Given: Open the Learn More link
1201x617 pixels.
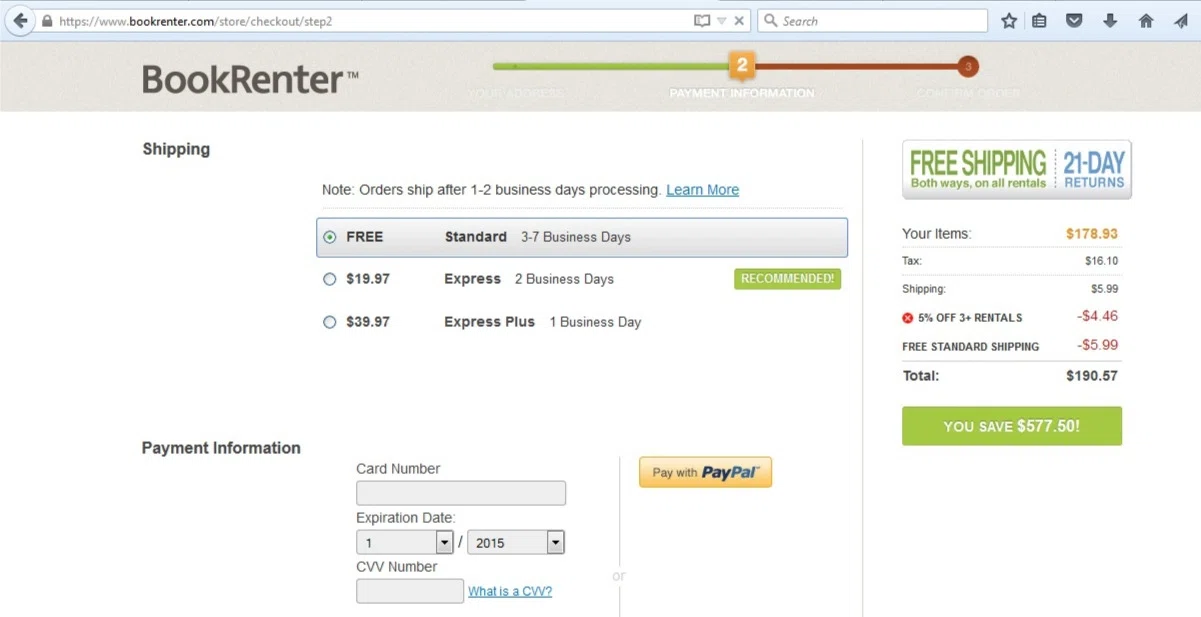Looking at the screenshot, I should pyautogui.click(x=702, y=190).
